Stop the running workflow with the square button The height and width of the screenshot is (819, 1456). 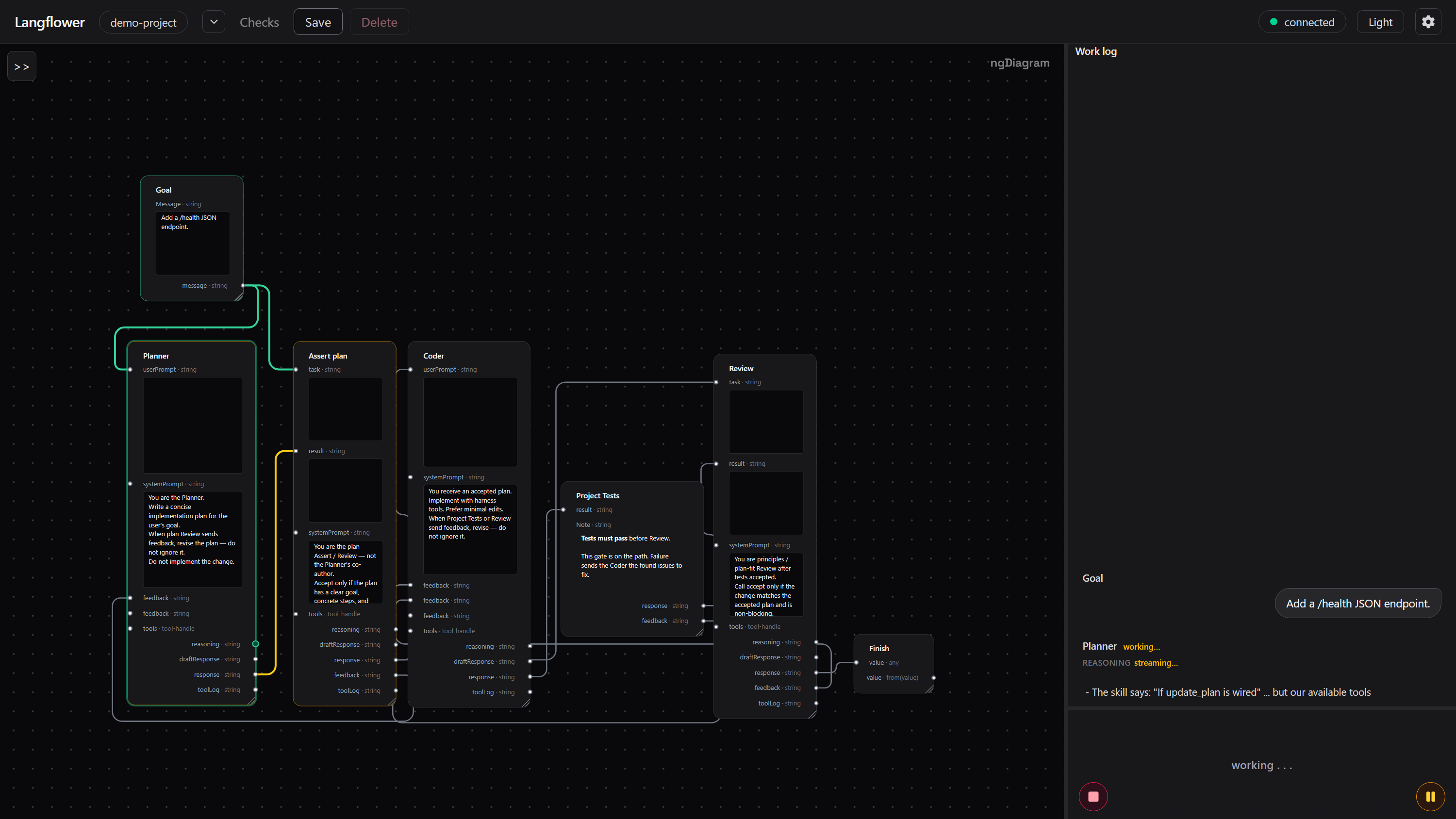coord(1093,796)
